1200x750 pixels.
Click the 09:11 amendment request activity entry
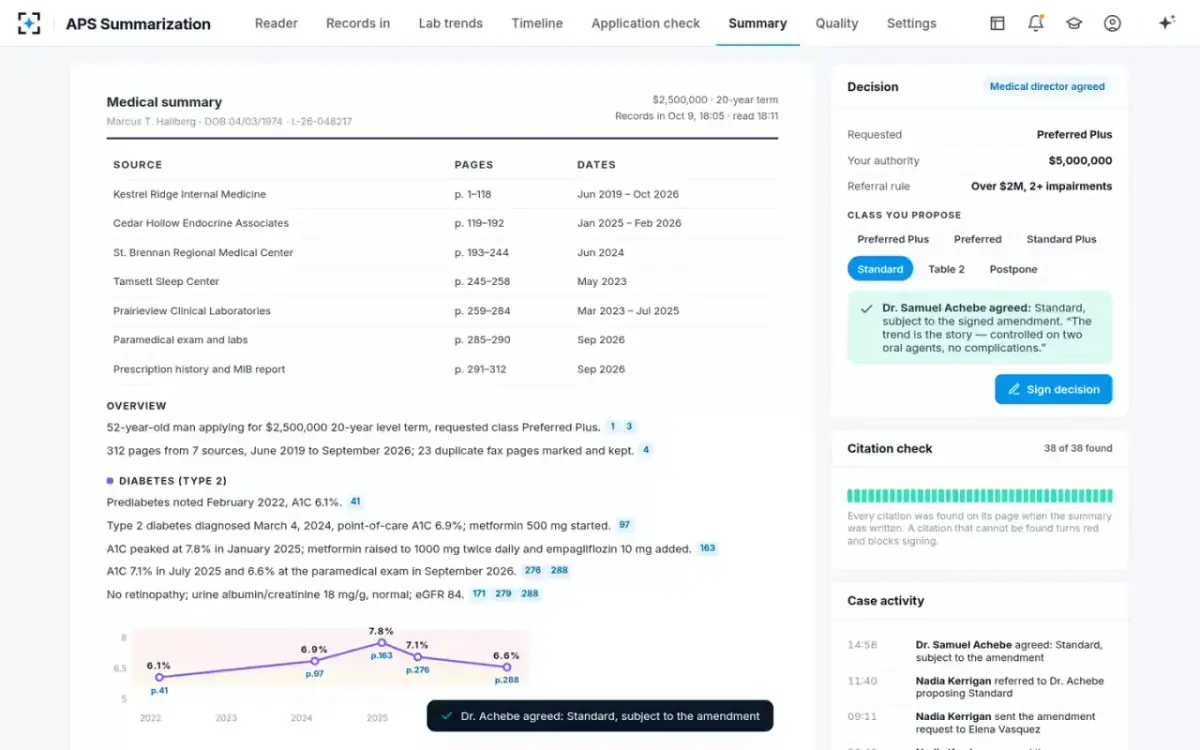pos(979,723)
